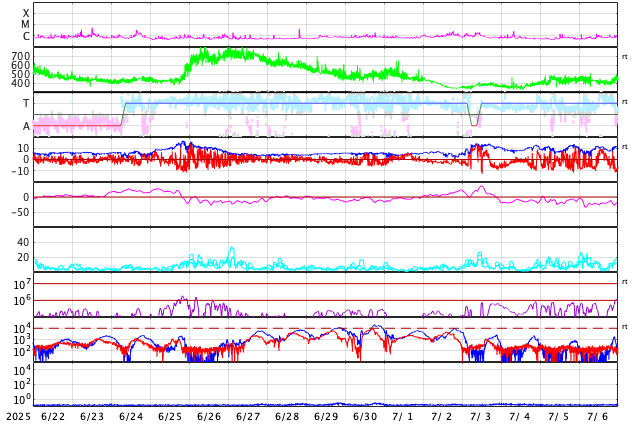Viewport: 634px width, 424px height.
Task: Select the 6/27 date tick label
Action: tap(248, 416)
